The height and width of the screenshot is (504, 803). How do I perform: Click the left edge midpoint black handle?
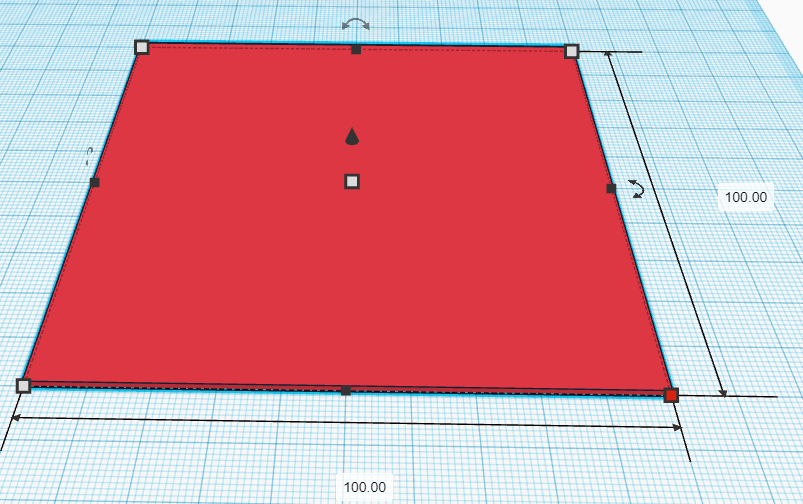pos(95,182)
